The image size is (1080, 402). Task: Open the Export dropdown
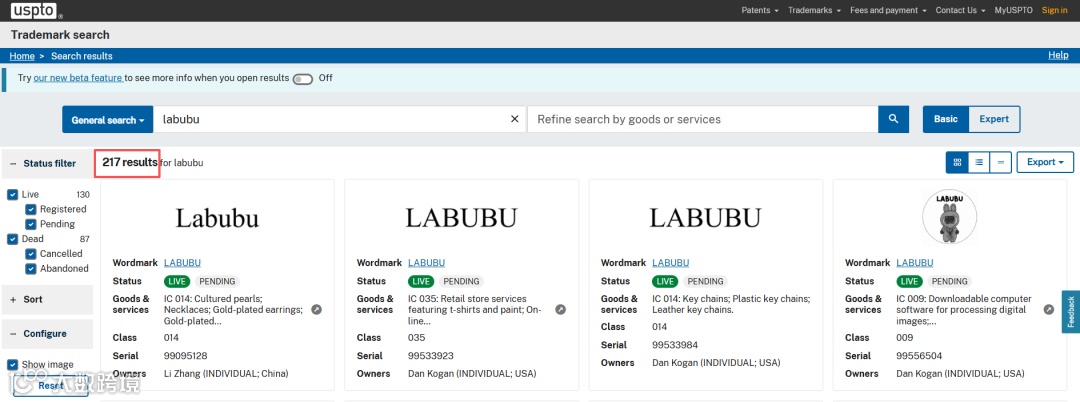coord(1045,162)
